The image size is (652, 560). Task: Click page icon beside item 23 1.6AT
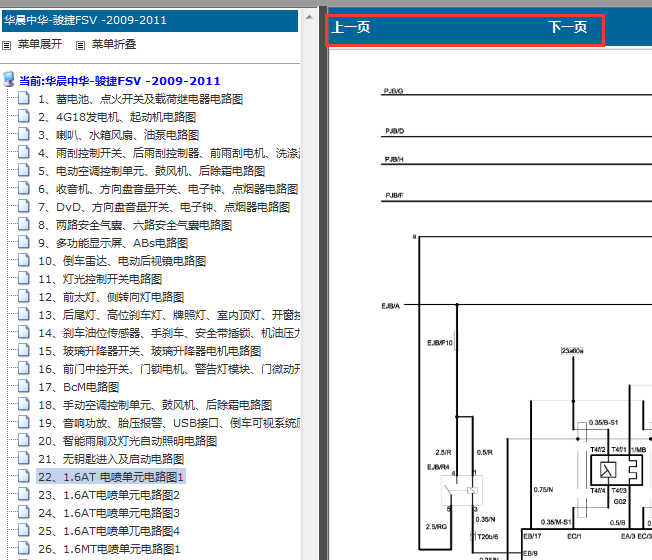pos(24,494)
